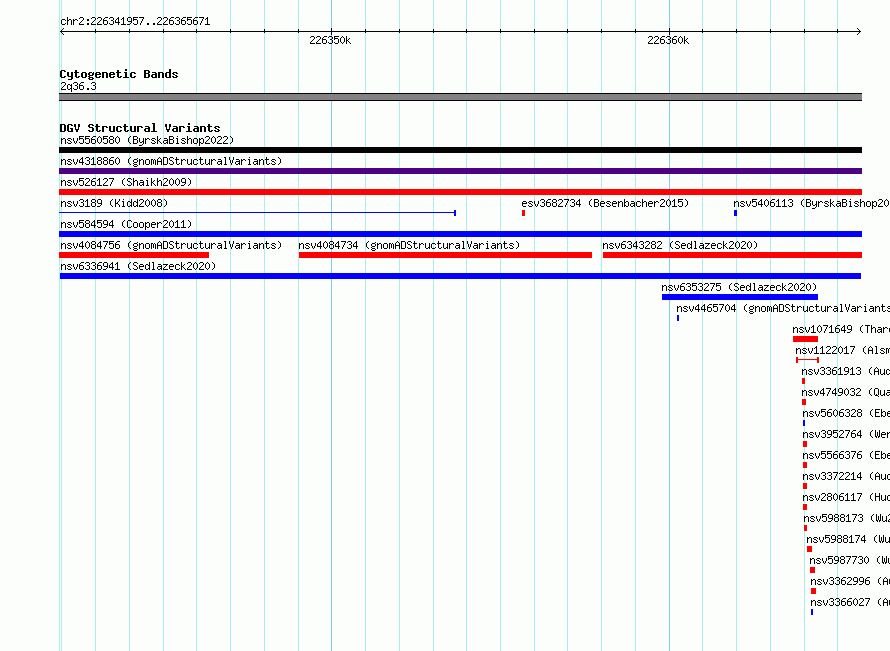
Task: Open the nsv5988174 label
Action: click(x=848, y=539)
